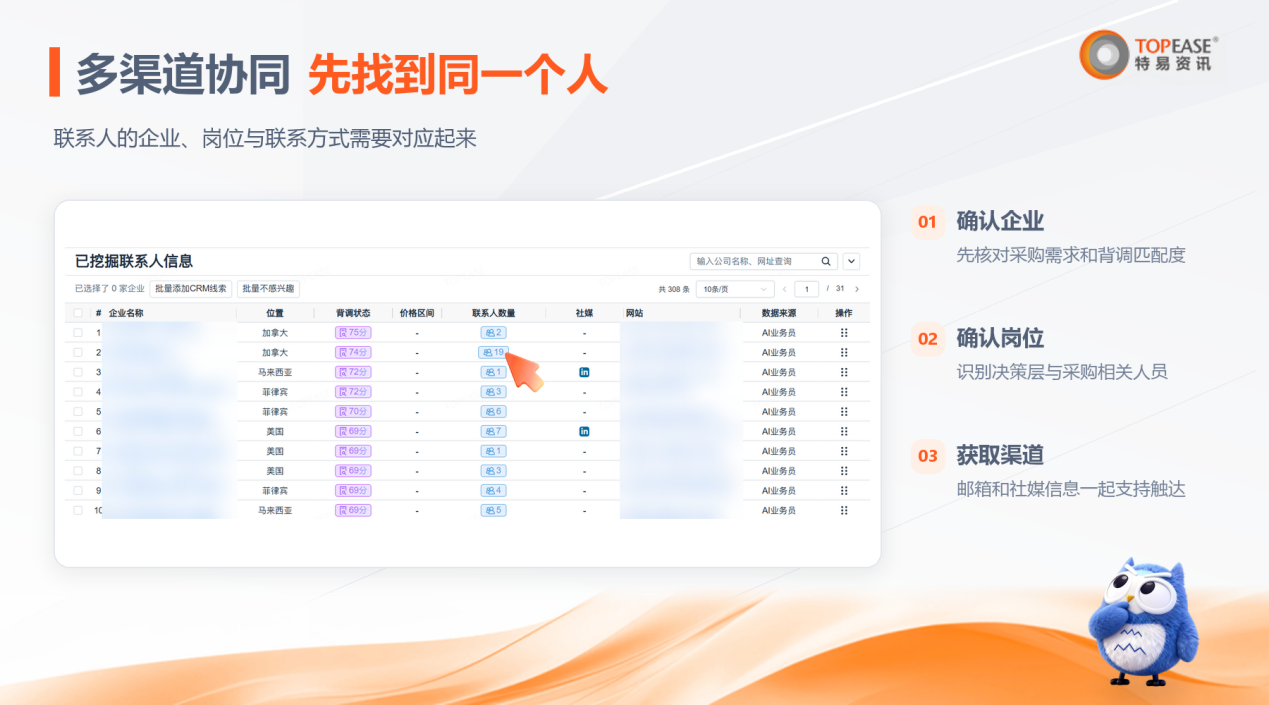Image resolution: width=1269 pixels, height=705 pixels.
Task: Open the 10条/页 page size dropdown
Action: (x=735, y=289)
